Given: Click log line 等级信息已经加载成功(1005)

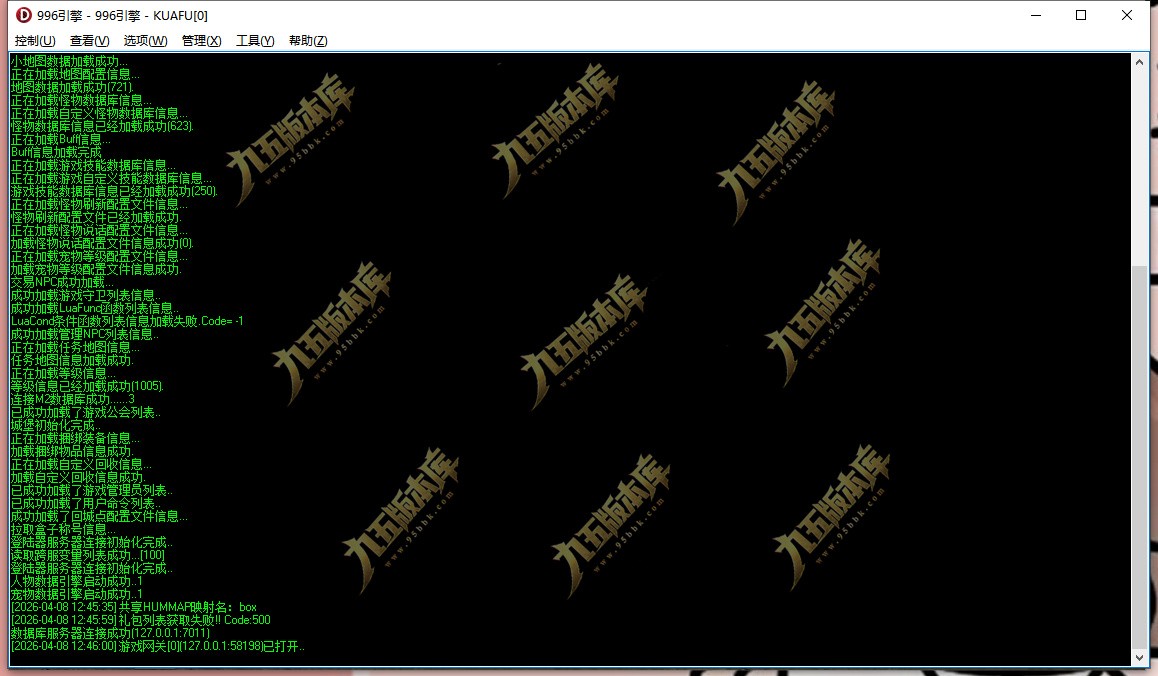Looking at the screenshot, I should [87, 386].
